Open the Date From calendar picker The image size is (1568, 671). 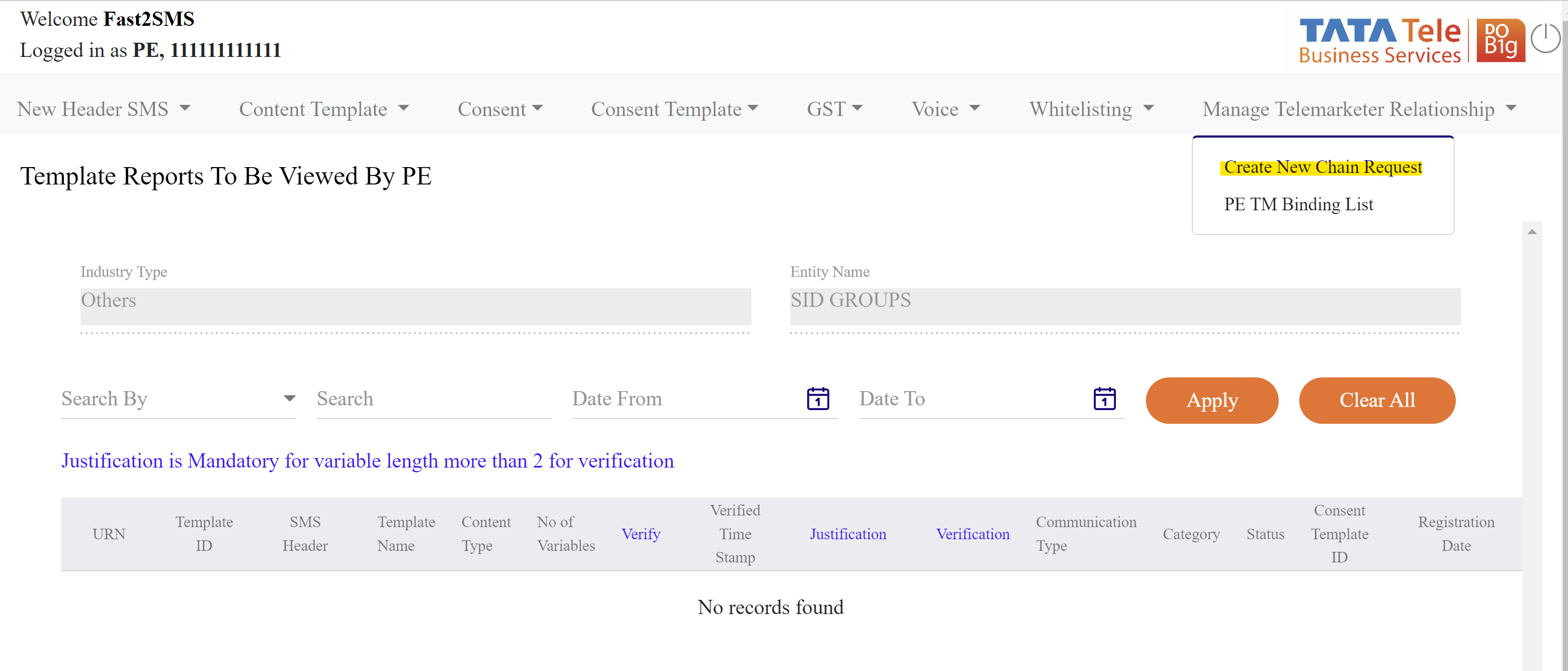coord(818,399)
